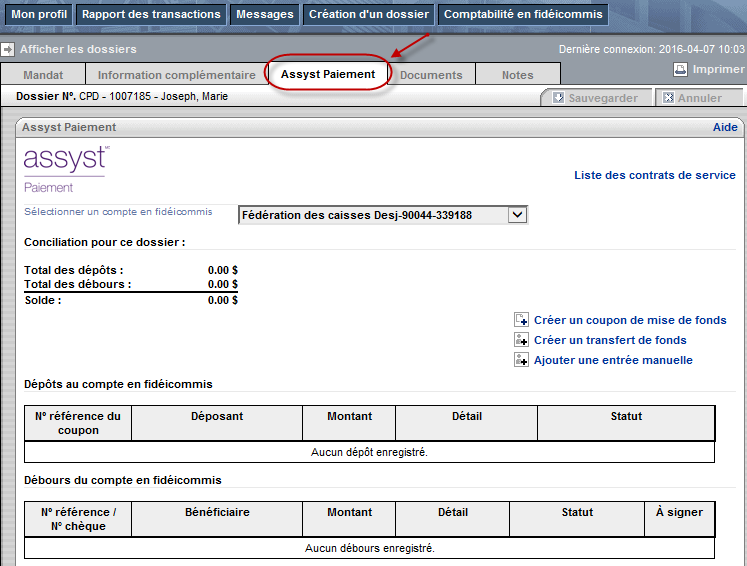Image resolution: width=747 pixels, height=566 pixels.
Task: Click the arrow icon beside Afficher les dossiers
Action: click(8, 49)
